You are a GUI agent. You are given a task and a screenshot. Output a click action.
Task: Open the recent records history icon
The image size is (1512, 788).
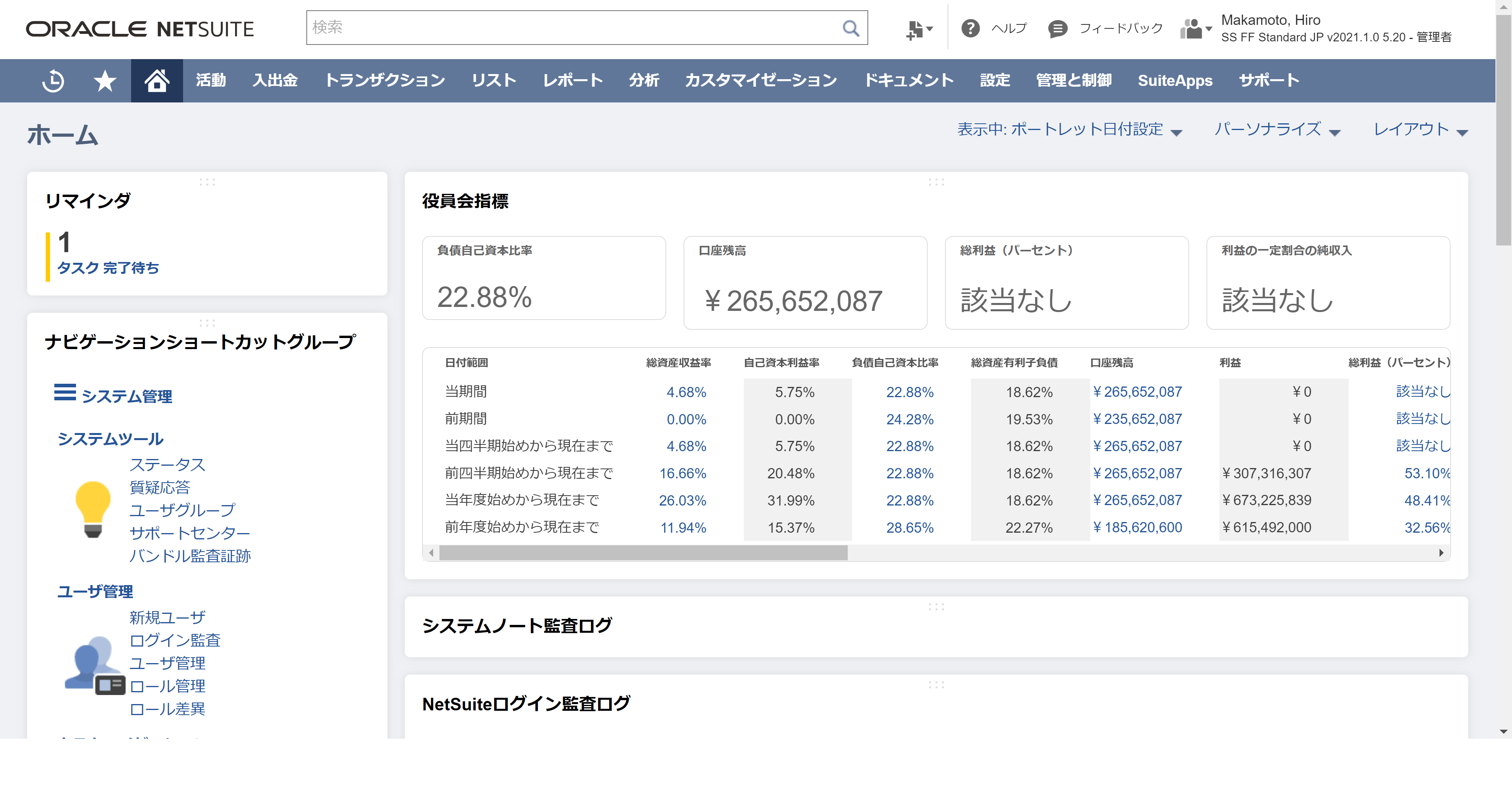pyautogui.click(x=54, y=80)
